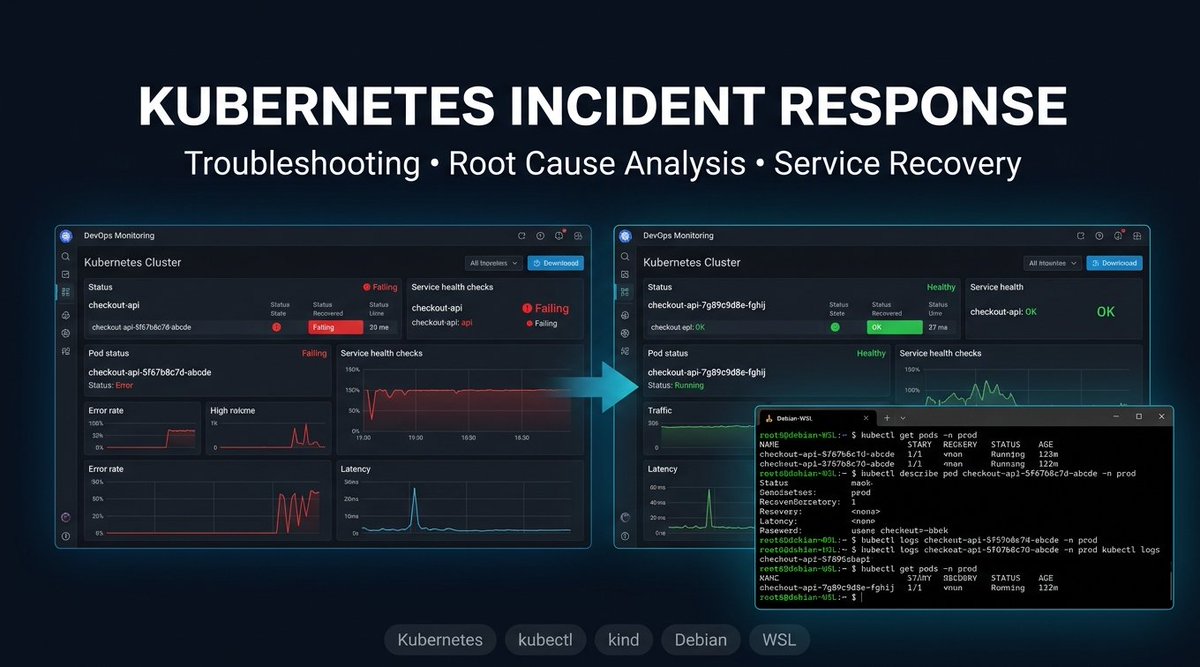The height and width of the screenshot is (667, 1200).
Task: Open the refresh icon in right dashboard header
Action: coord(1081,236)
